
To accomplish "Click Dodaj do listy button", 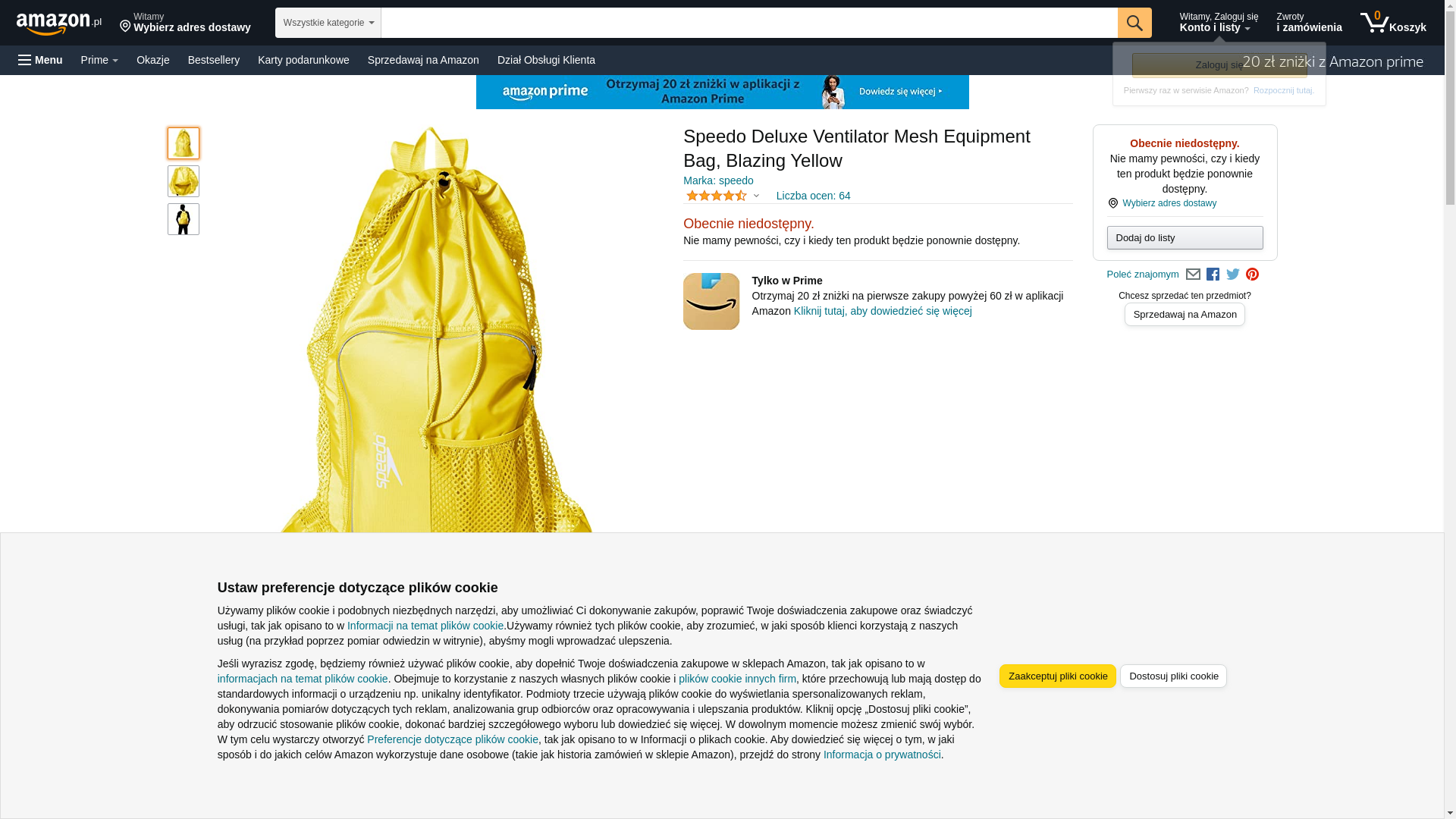I will 1184,238.
